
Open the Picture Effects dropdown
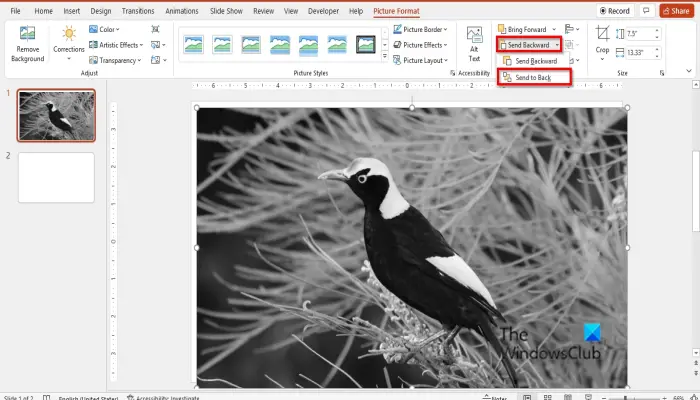tap(420, 45)
